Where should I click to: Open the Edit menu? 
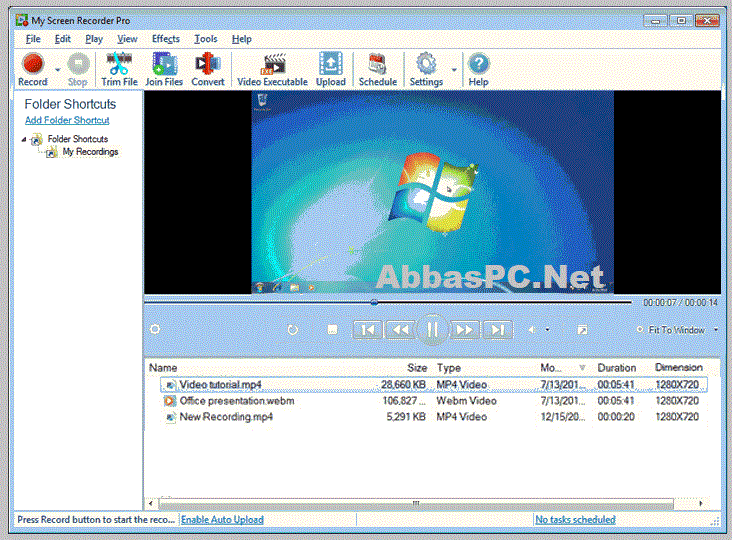tap(63, 39)
